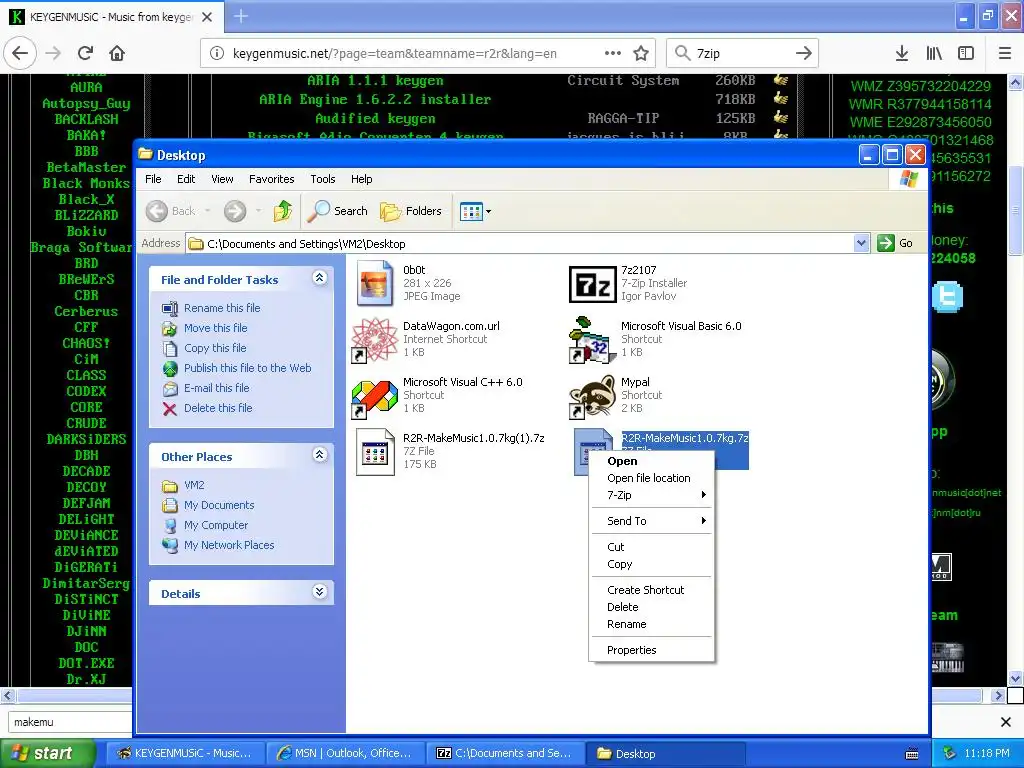Choose Rename in the context menu
This screenshot has width=1024, height=768.
coord(650,624)
